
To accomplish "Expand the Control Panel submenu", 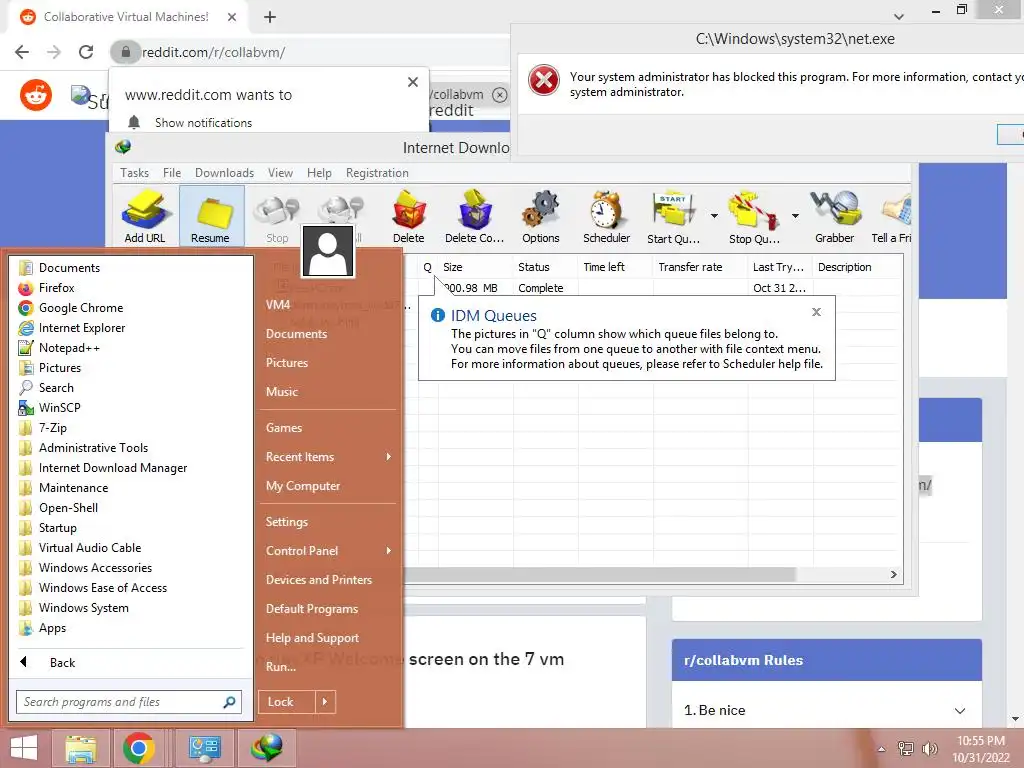I will tap(389, 551).
